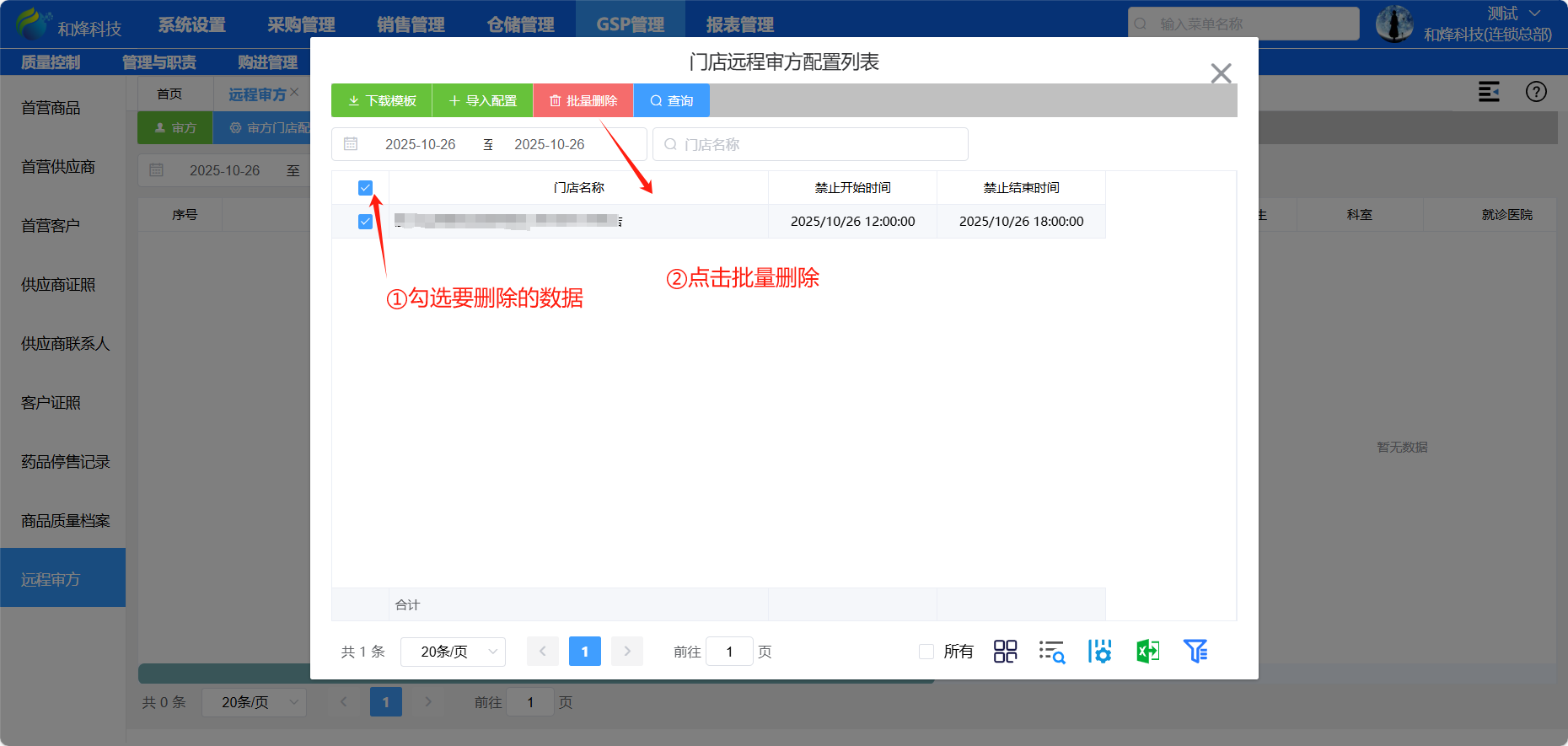Click the list search icon

pyautogui.click(x=1051, y=652)
